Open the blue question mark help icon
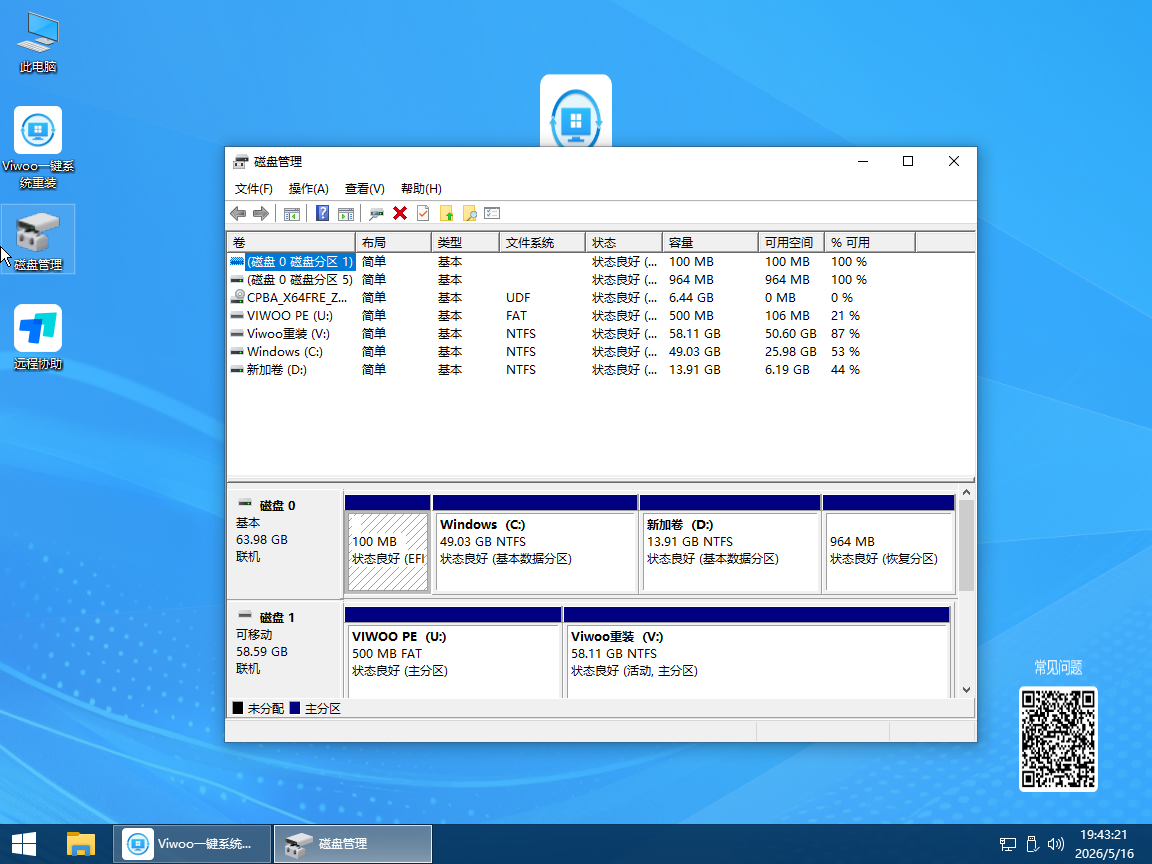The height and width of the screenshot is (864, 1152). 322,213
